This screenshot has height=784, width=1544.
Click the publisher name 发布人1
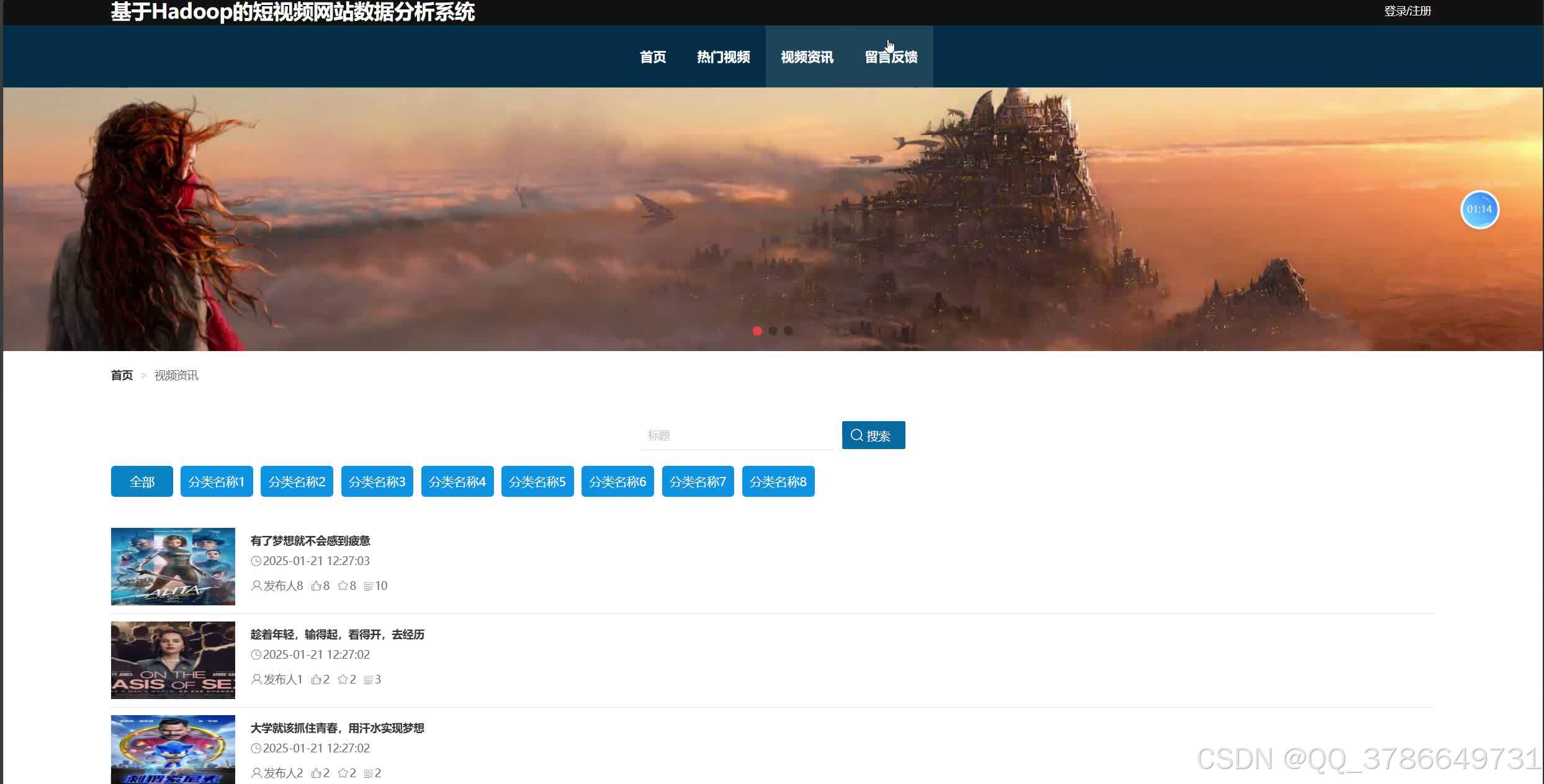[x=283, y=679]
